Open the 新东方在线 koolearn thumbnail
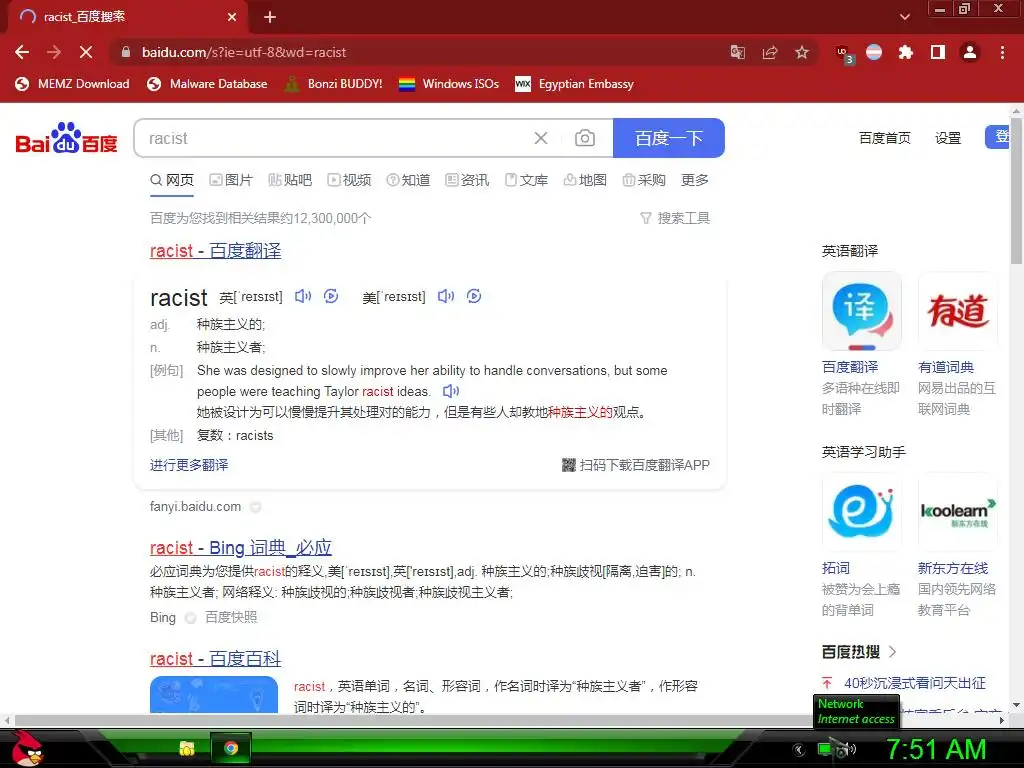 (x=957, y=513)
